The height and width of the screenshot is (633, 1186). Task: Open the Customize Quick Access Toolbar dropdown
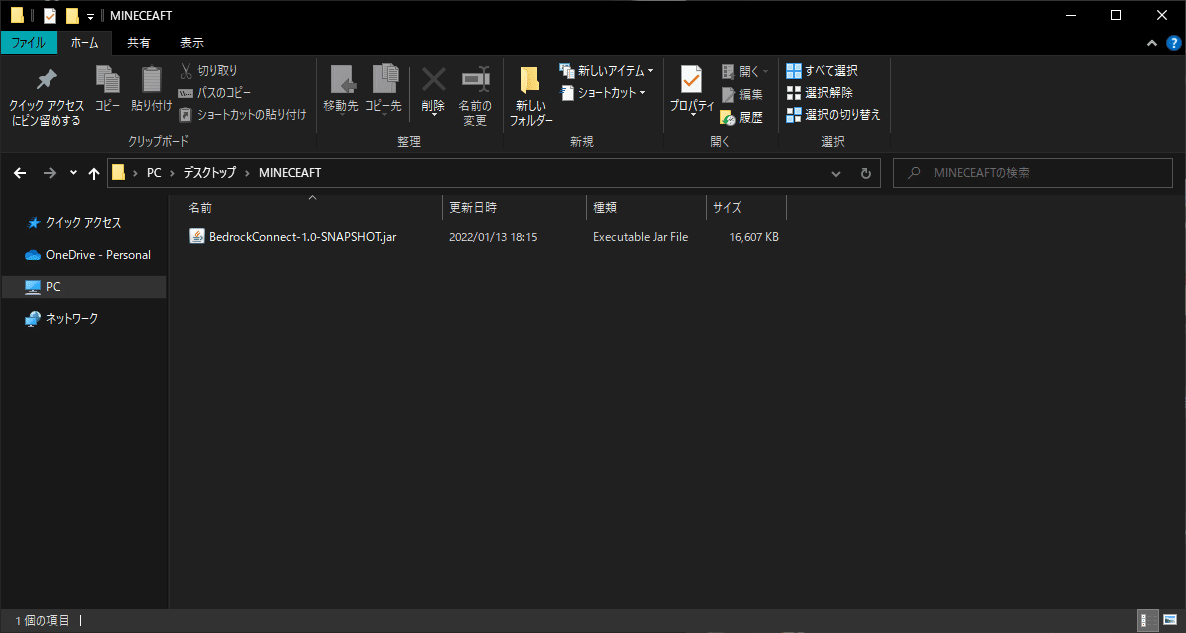click(90, 17)
